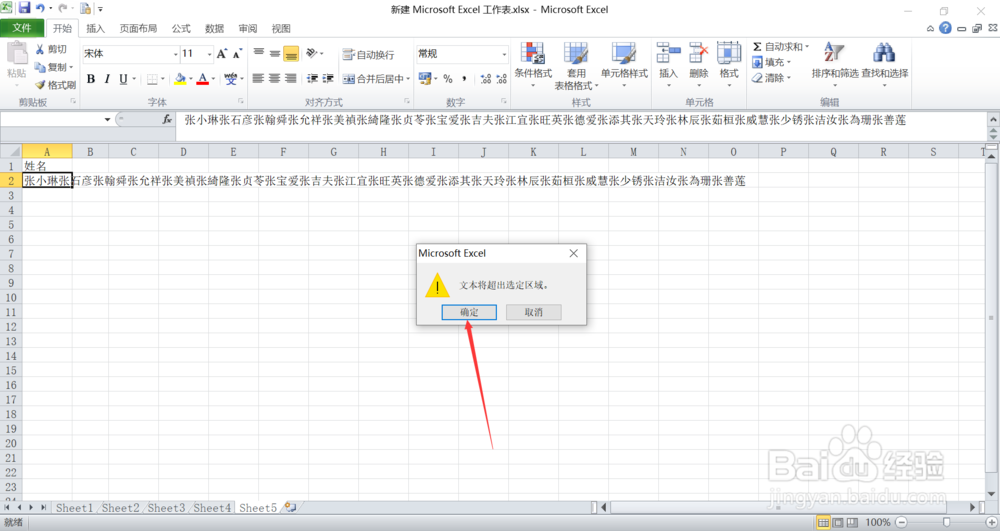This screenshot has width=1000, height=531.
Task: Switch to the Formulas (公式) tab
Action: [x=181, y=28]
